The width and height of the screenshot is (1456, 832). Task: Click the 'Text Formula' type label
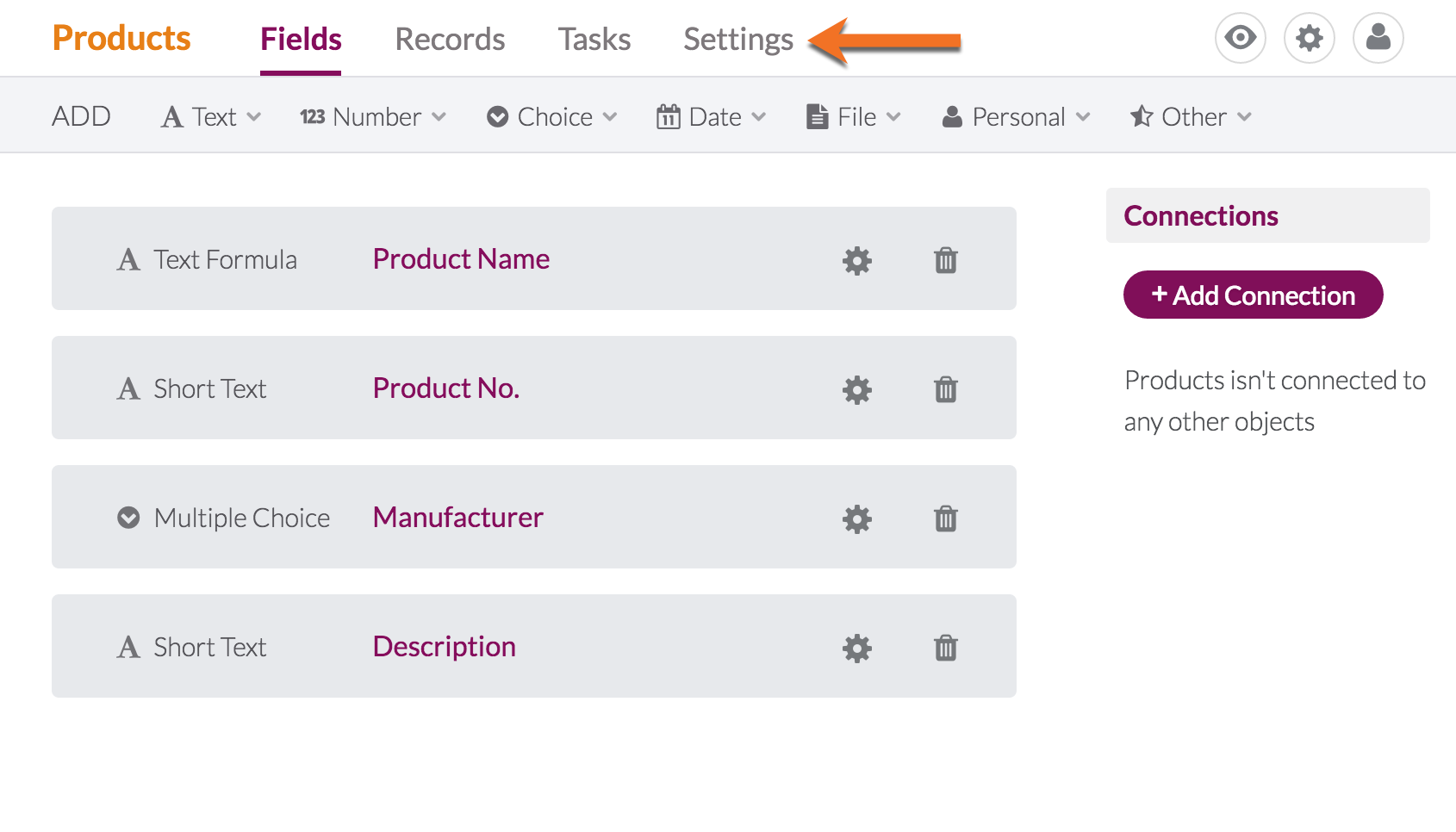225,259
